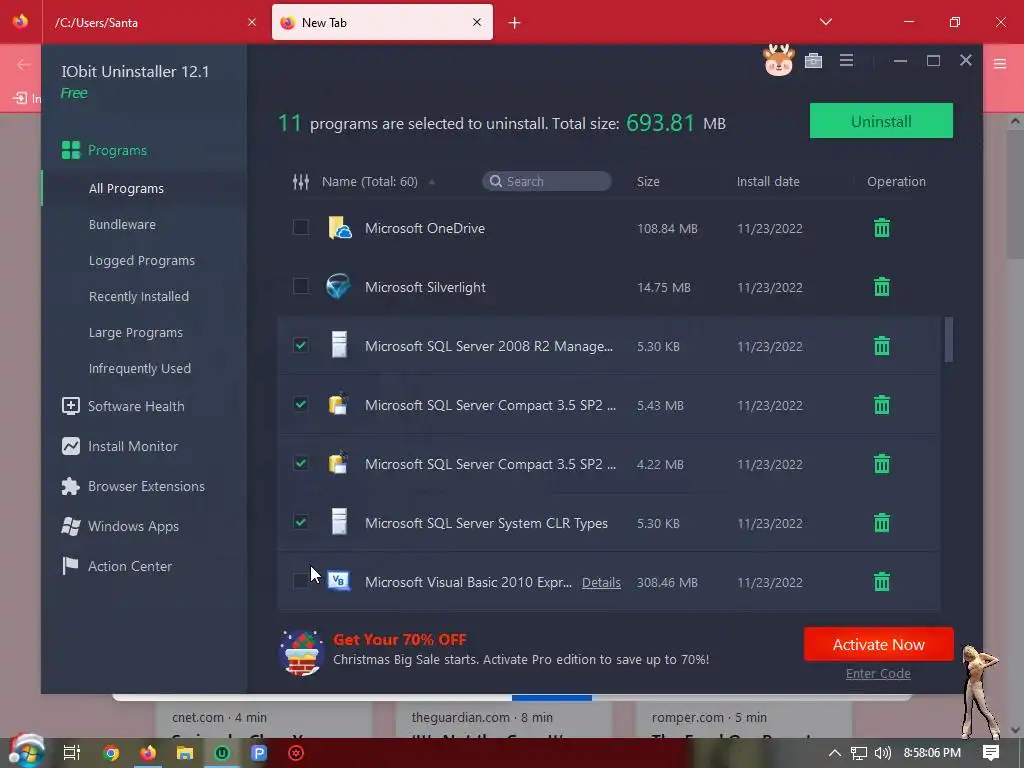Check the Microsoft Silverlight checkbox

(300, 286)
